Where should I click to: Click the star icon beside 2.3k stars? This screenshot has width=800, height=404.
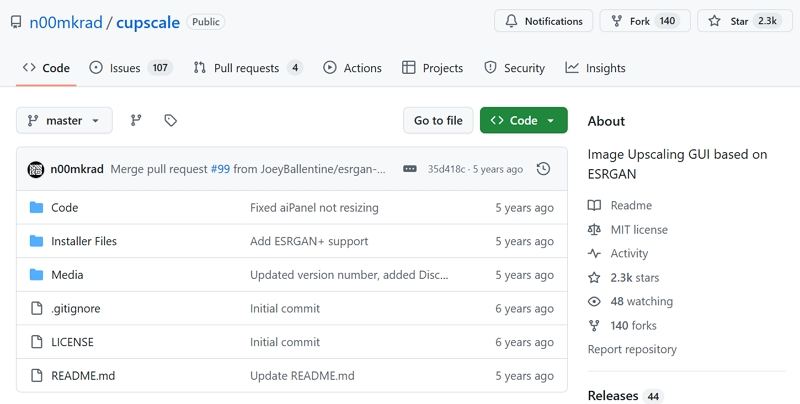594,277
